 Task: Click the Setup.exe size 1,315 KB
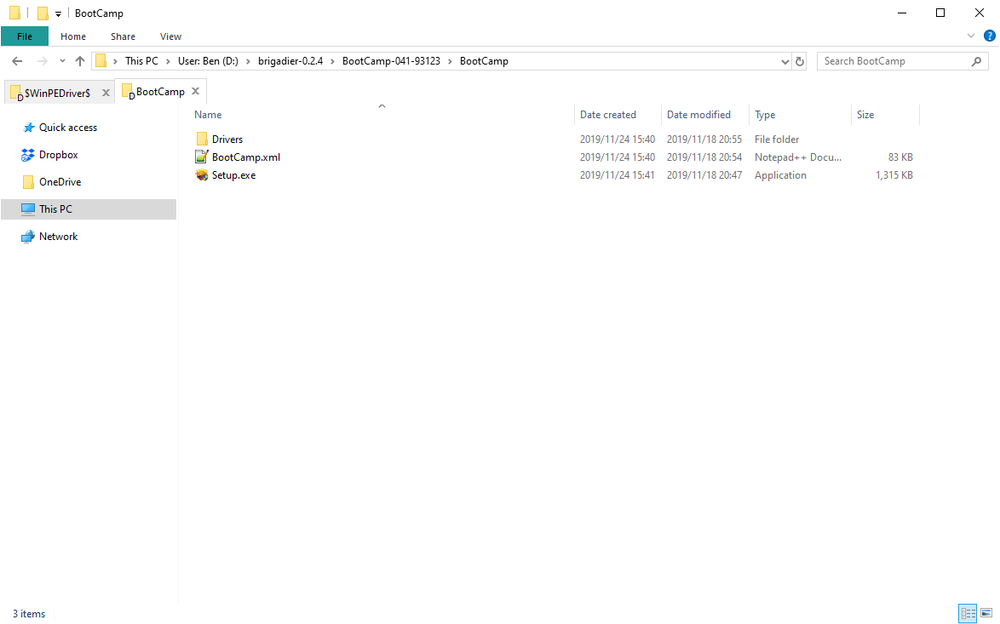pos(894,175)
